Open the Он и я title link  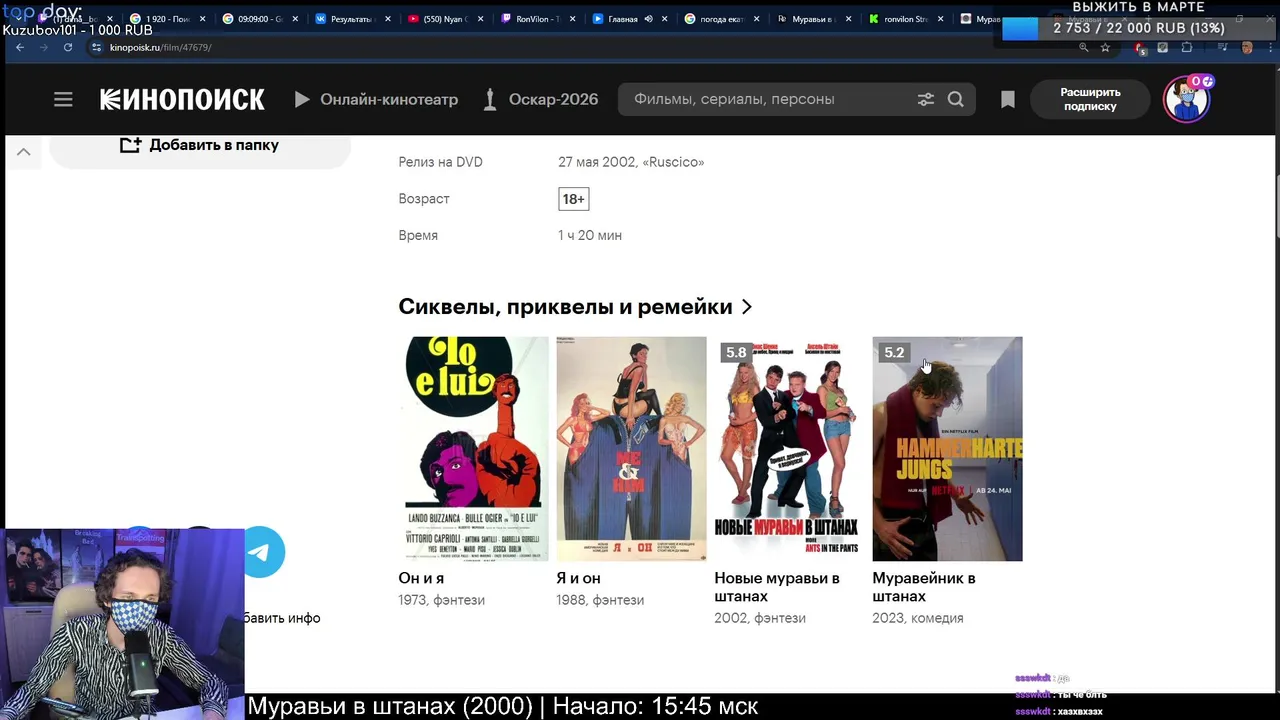pyautogui.click(x=421, y=578)
